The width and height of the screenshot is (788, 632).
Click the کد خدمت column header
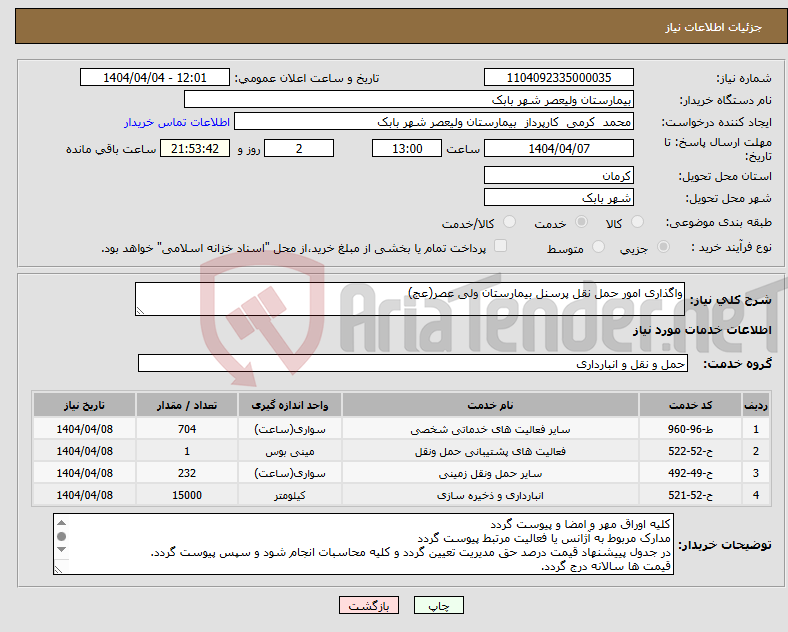click(x=691, y=405)
